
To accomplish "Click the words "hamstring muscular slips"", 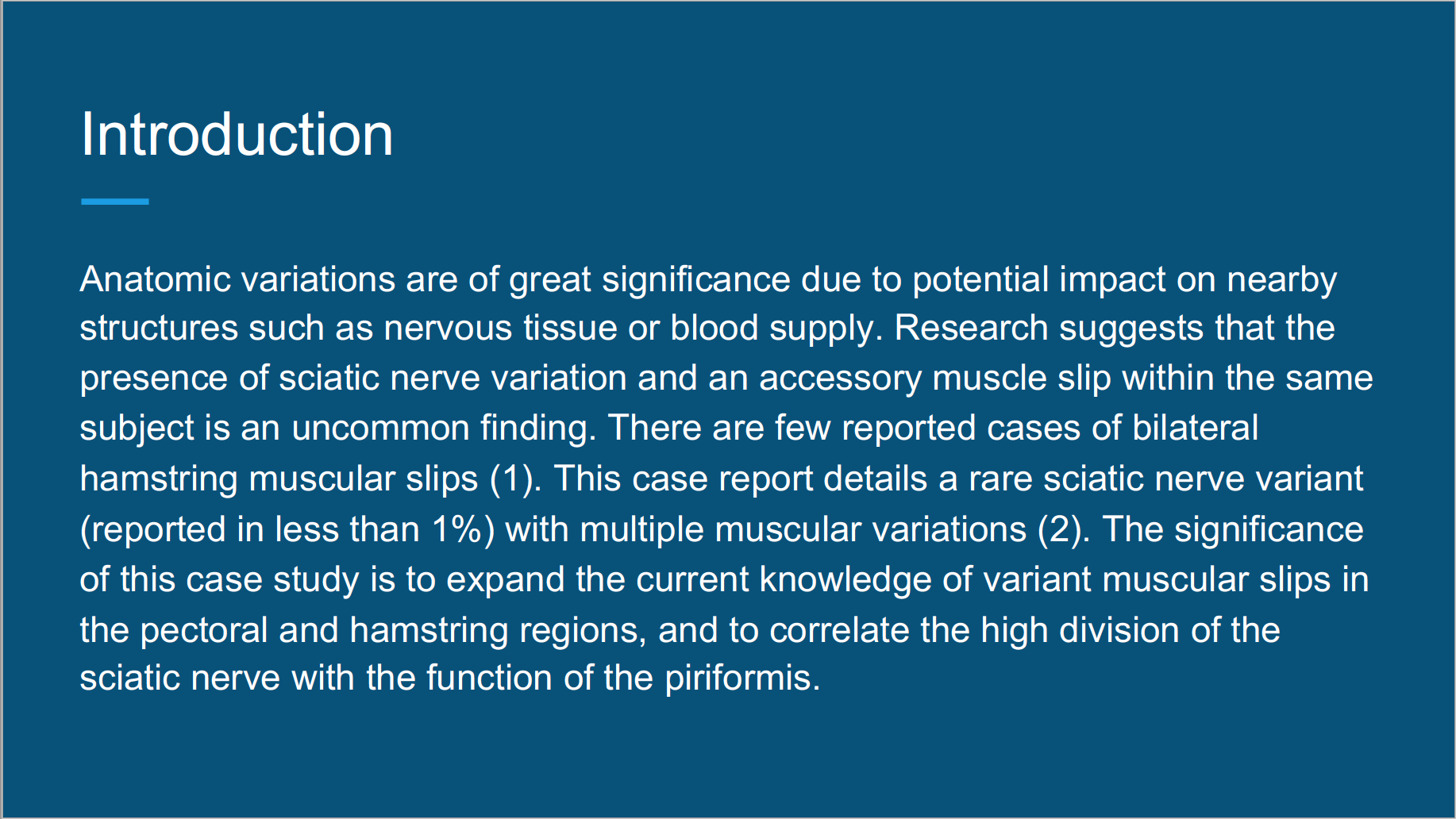I will (279, 479).
